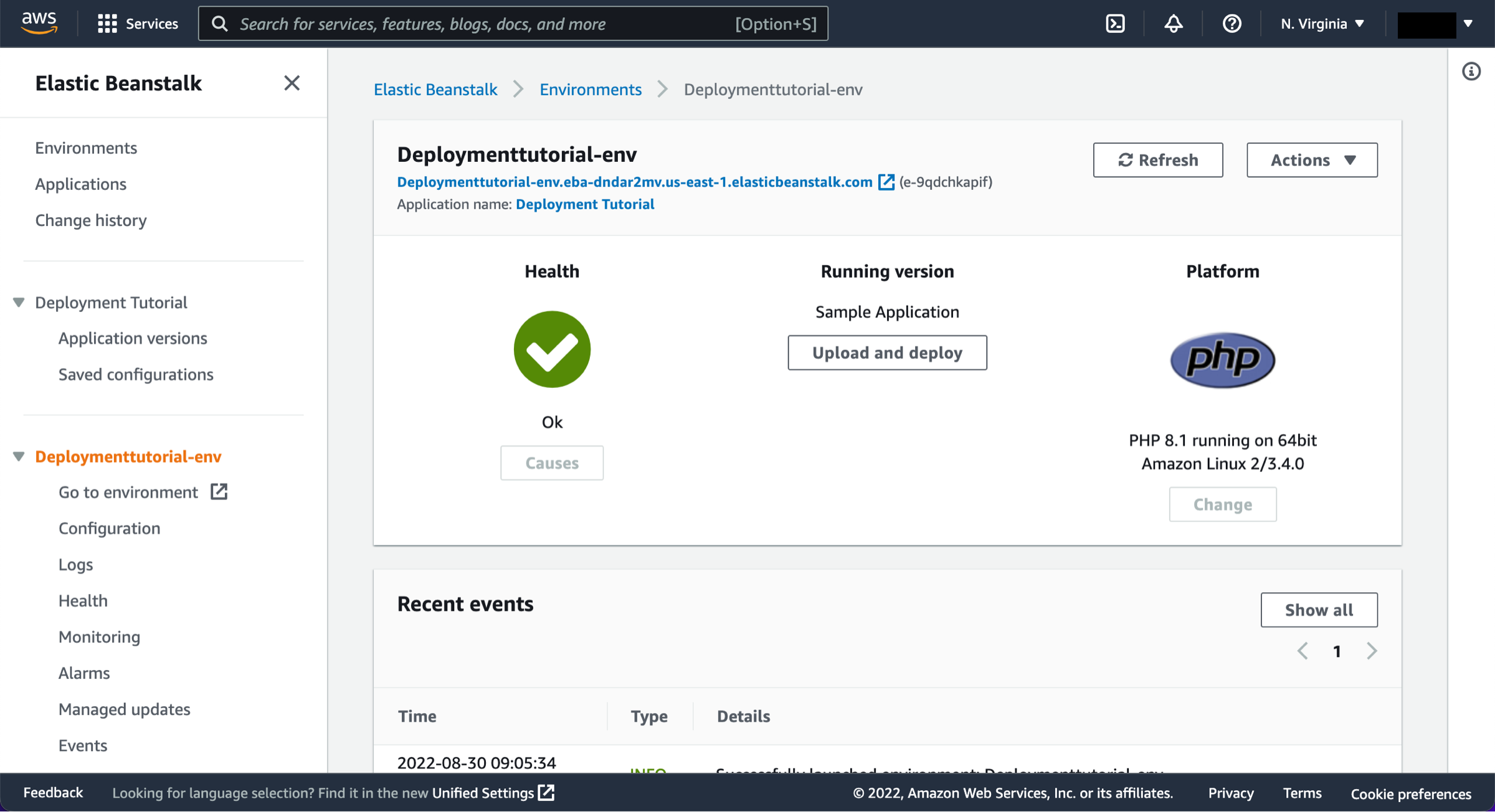Open Monitoring in sidebar
This screenshot has height=812, width=1495.
coord(99,636)
